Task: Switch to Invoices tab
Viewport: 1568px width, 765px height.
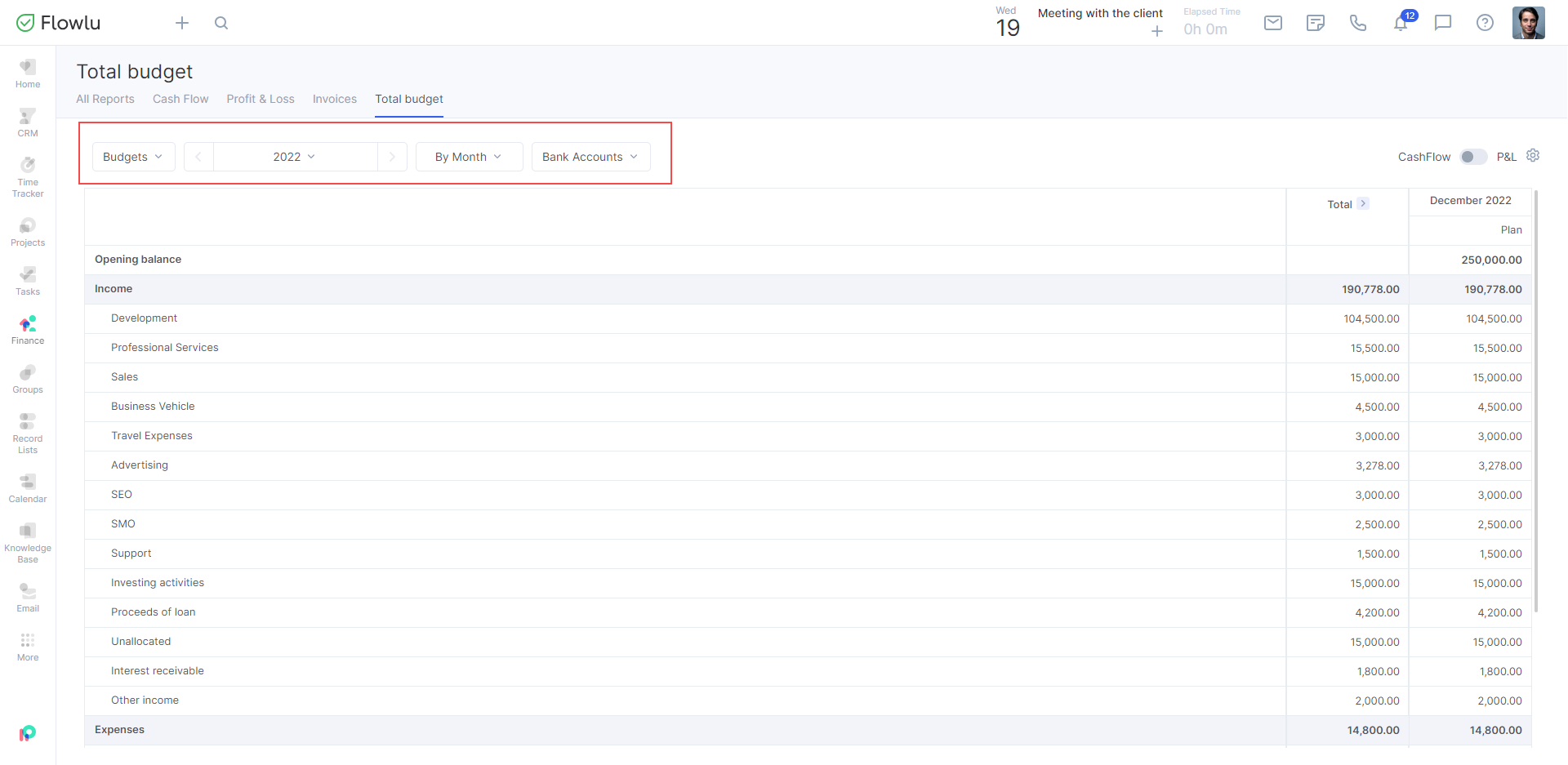Action: (x=335, y=99)
